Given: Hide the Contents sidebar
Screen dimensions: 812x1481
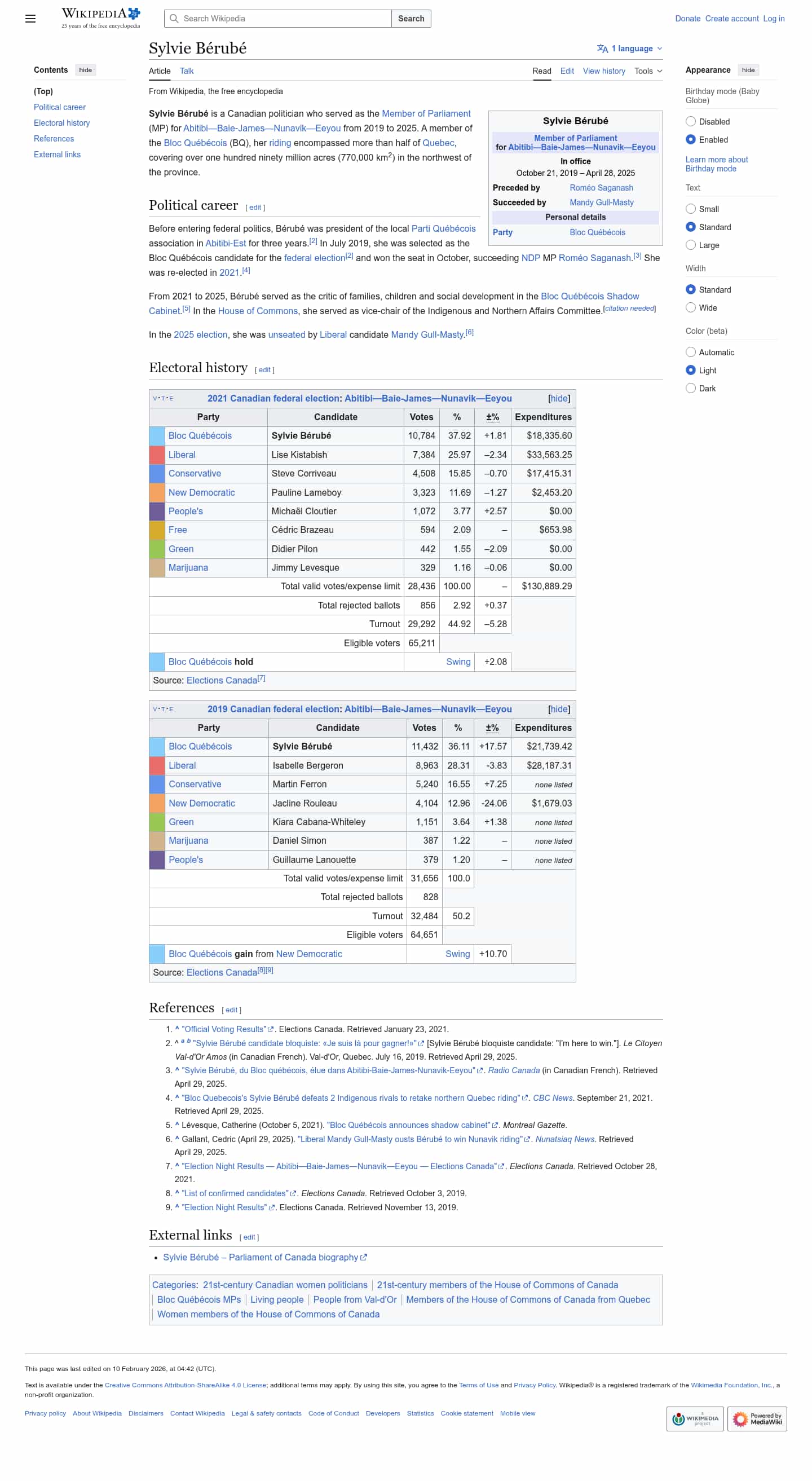Looking at the screenshot, I should (x=86, y=70).
